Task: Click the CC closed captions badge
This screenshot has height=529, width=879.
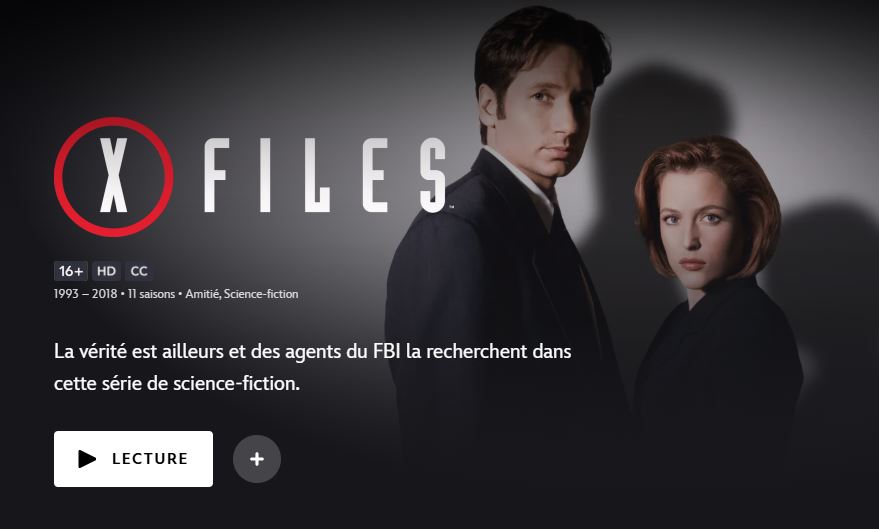Action: pos(139,271)
